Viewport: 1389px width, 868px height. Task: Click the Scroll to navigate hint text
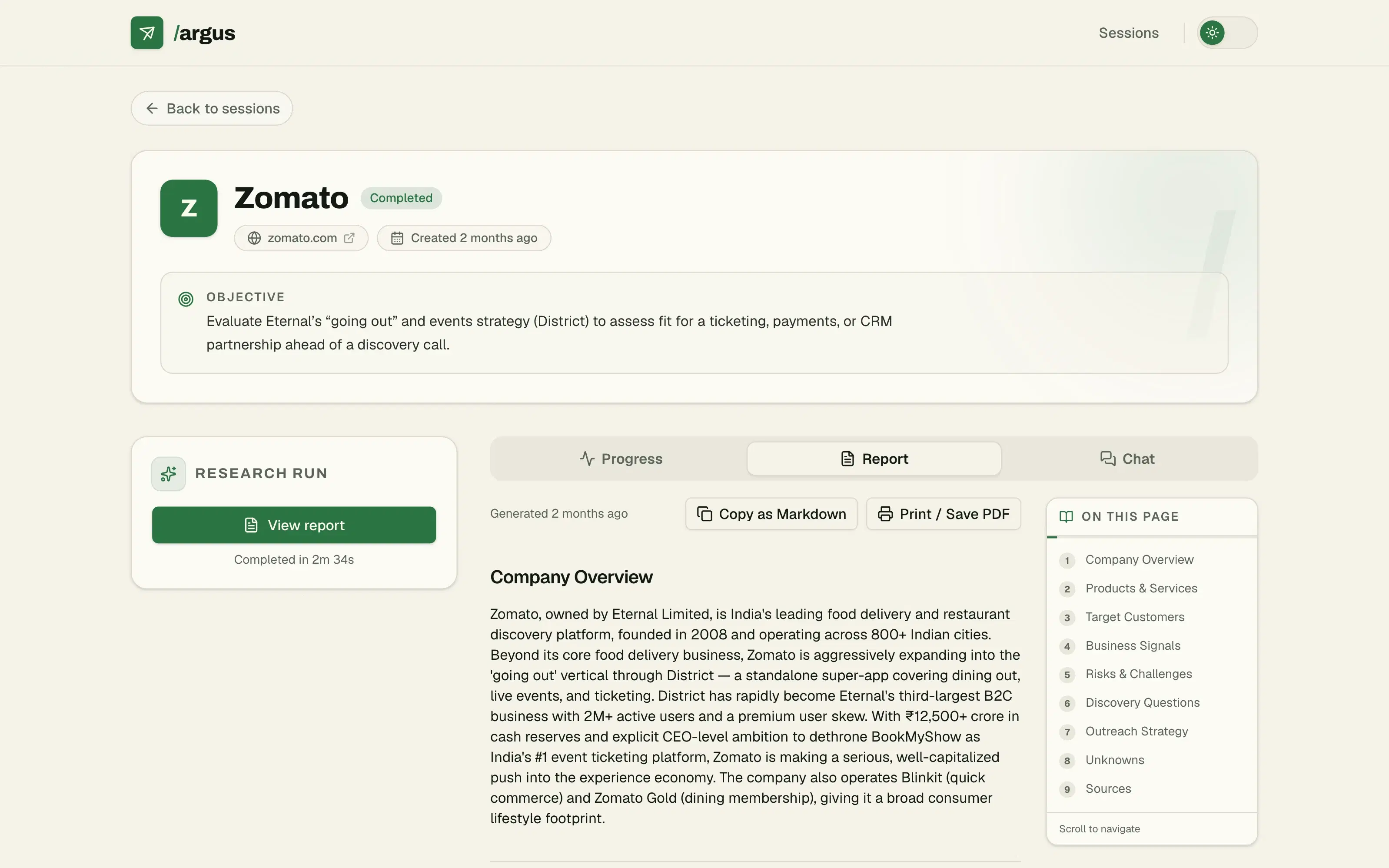tap(1099, 829)
